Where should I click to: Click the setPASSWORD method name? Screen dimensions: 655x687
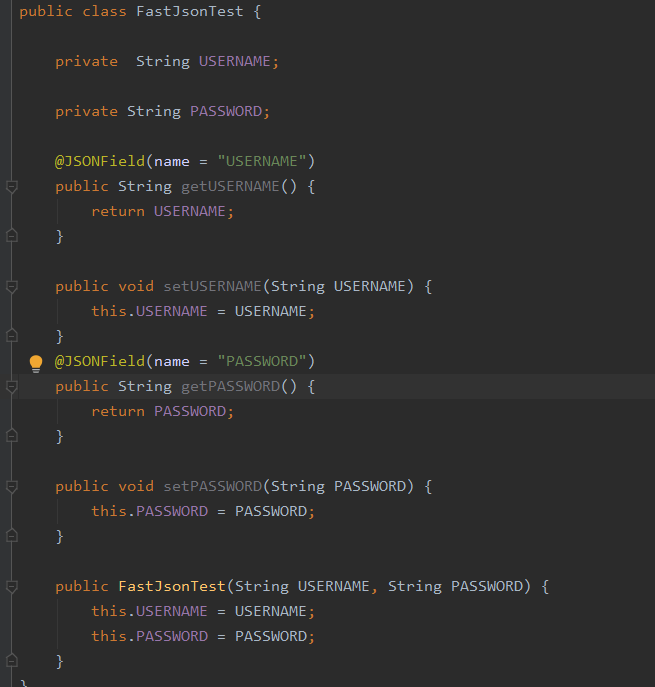(212, 486)
